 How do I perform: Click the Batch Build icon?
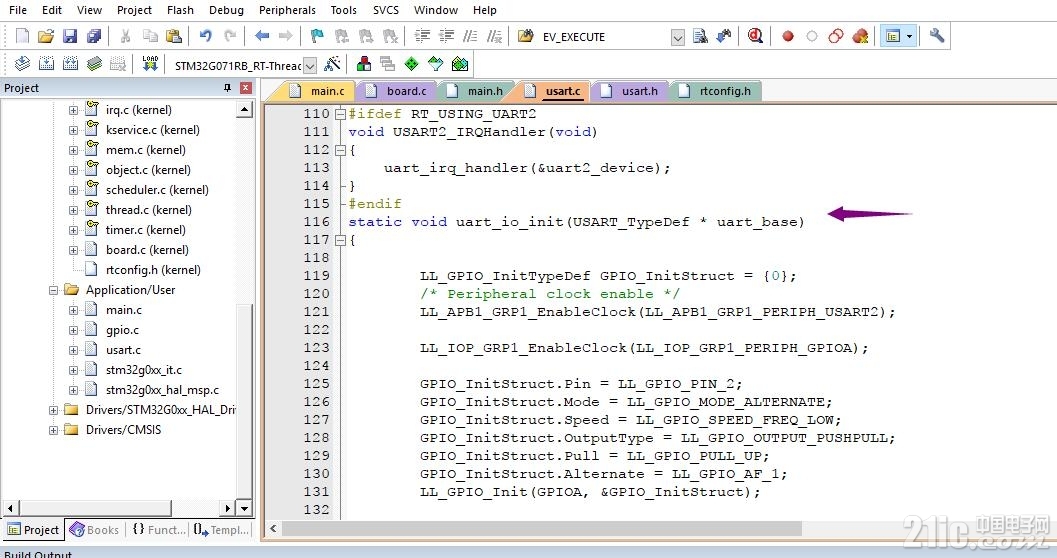pyautogui.click(x=94, y=64)
